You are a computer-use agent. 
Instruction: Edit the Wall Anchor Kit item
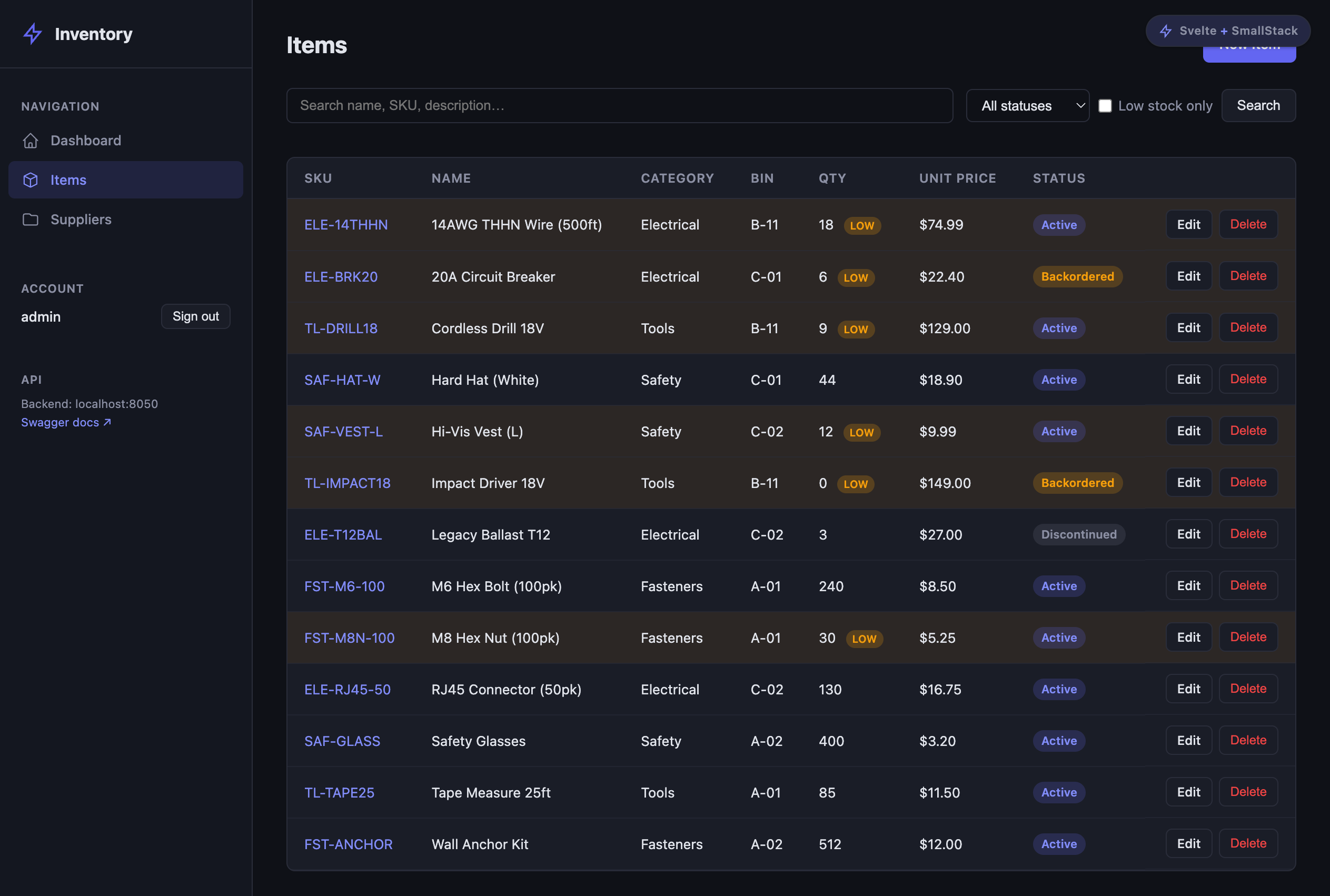coord(1188,844)
